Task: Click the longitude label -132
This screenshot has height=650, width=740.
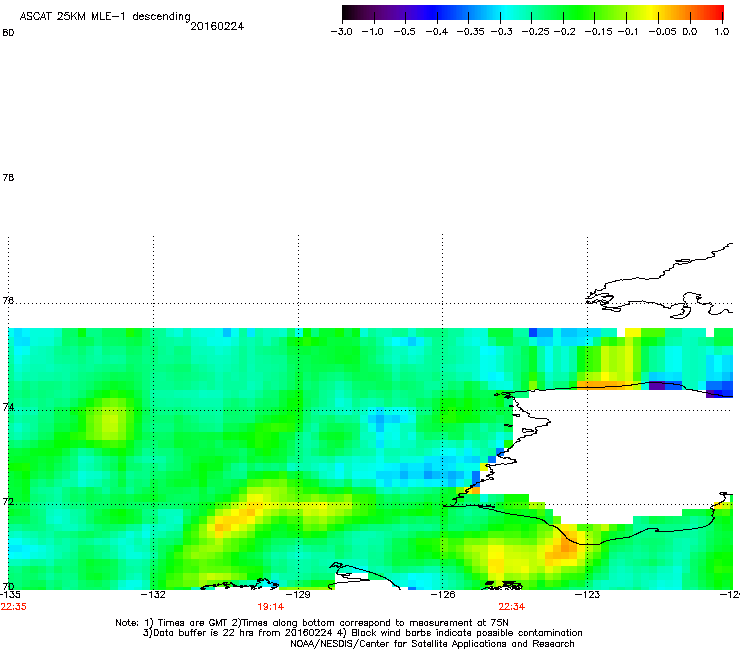Action: pyautogui.click(x=153, y=594)
